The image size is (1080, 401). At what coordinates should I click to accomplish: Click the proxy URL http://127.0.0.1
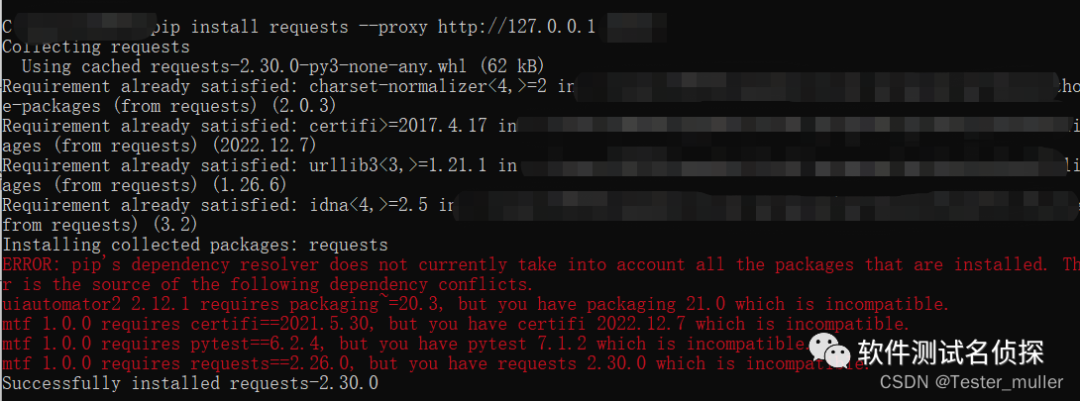tap(517, 27)
